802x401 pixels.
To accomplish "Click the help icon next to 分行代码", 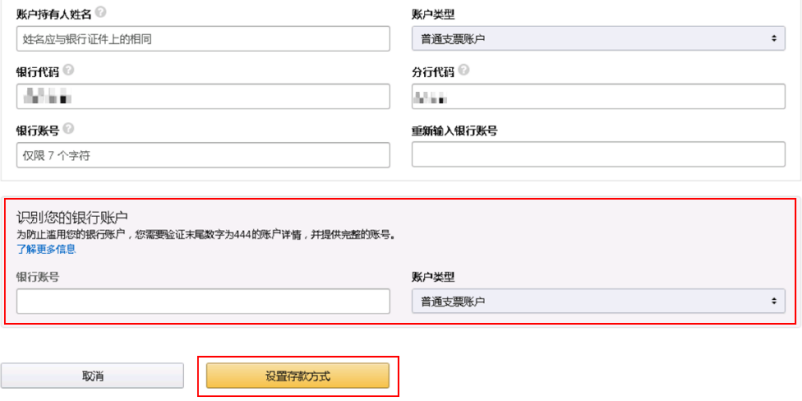I will (464, 71).
